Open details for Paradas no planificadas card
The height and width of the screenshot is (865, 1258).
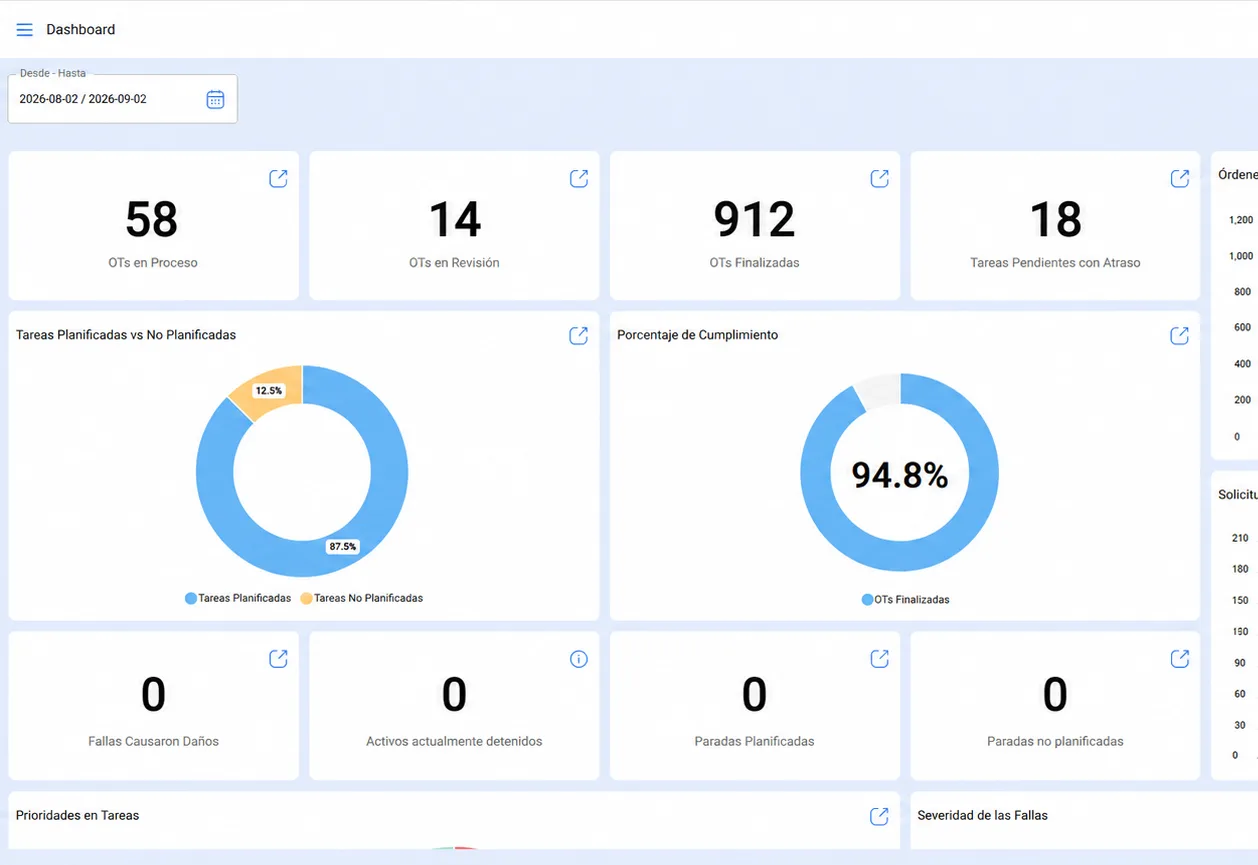[1180, 658]
